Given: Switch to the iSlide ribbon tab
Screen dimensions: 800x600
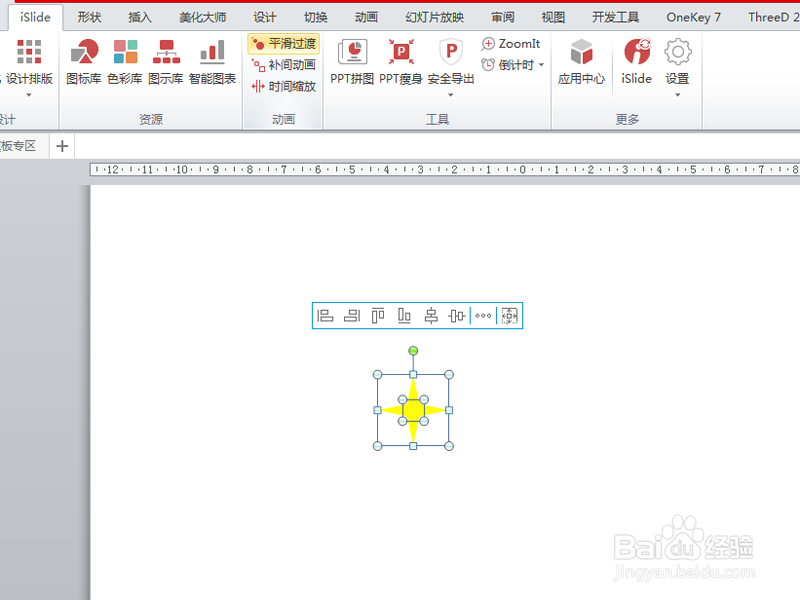Looking at the screenshot, I should point(35,17).
